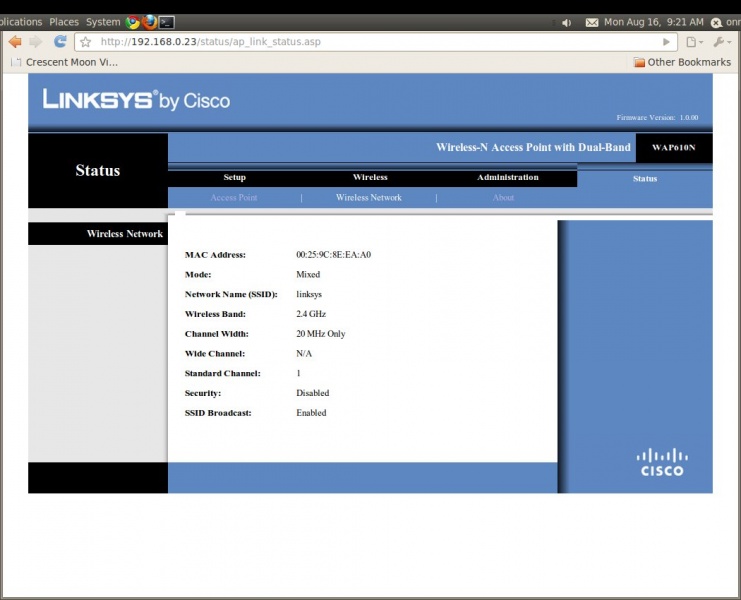Open the volume control speaker icon
Image resolution: width=741 pixels, height=600 pixels.
[566, 22]
